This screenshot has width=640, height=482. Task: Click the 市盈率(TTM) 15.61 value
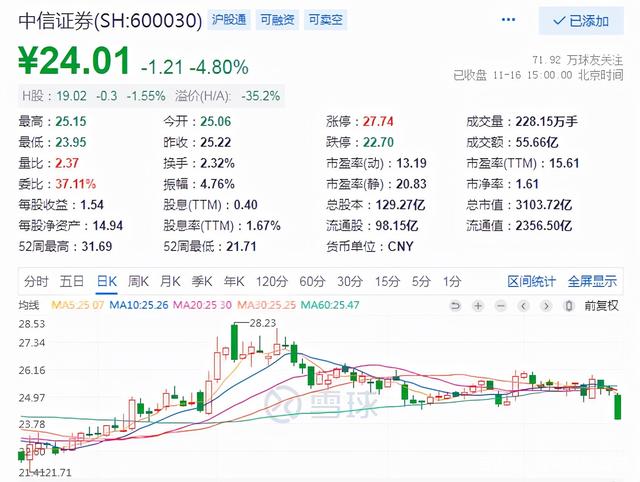(x=564, y=163)
